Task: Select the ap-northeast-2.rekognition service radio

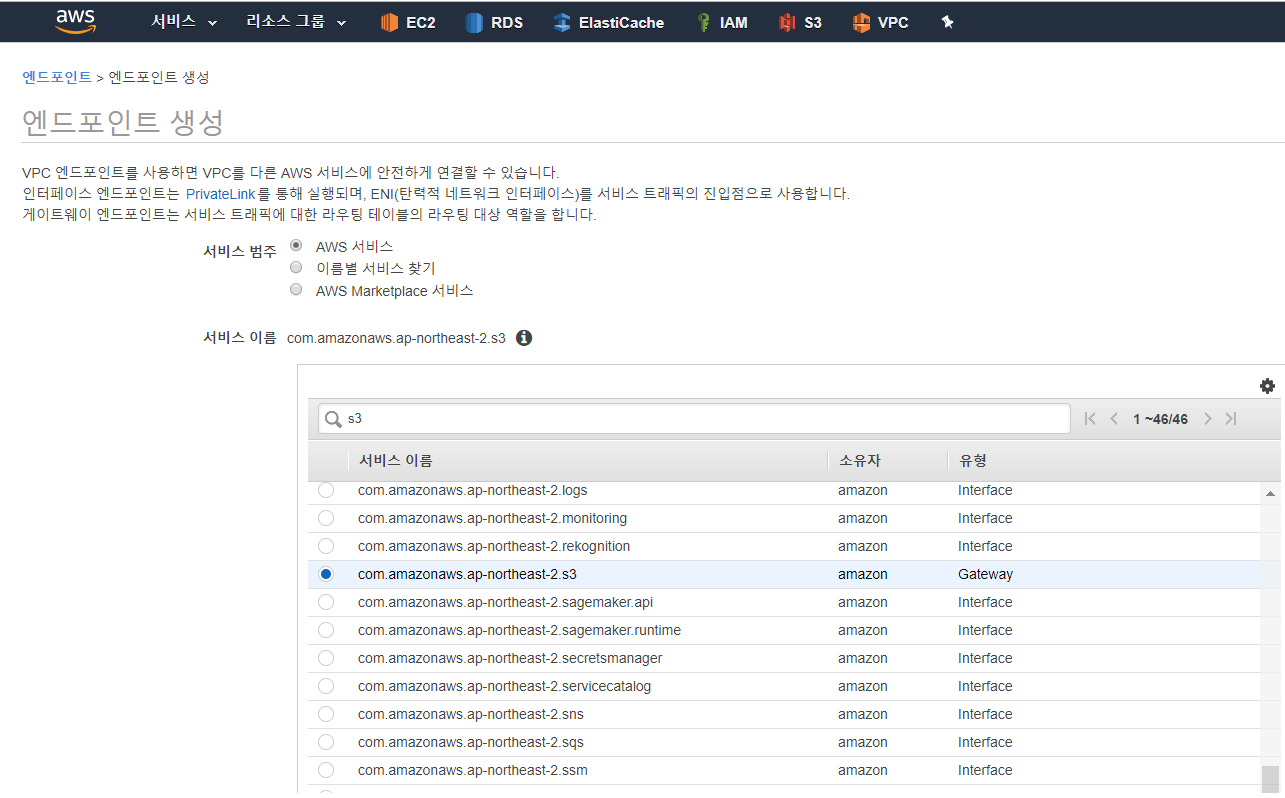Action: (326, 546)
